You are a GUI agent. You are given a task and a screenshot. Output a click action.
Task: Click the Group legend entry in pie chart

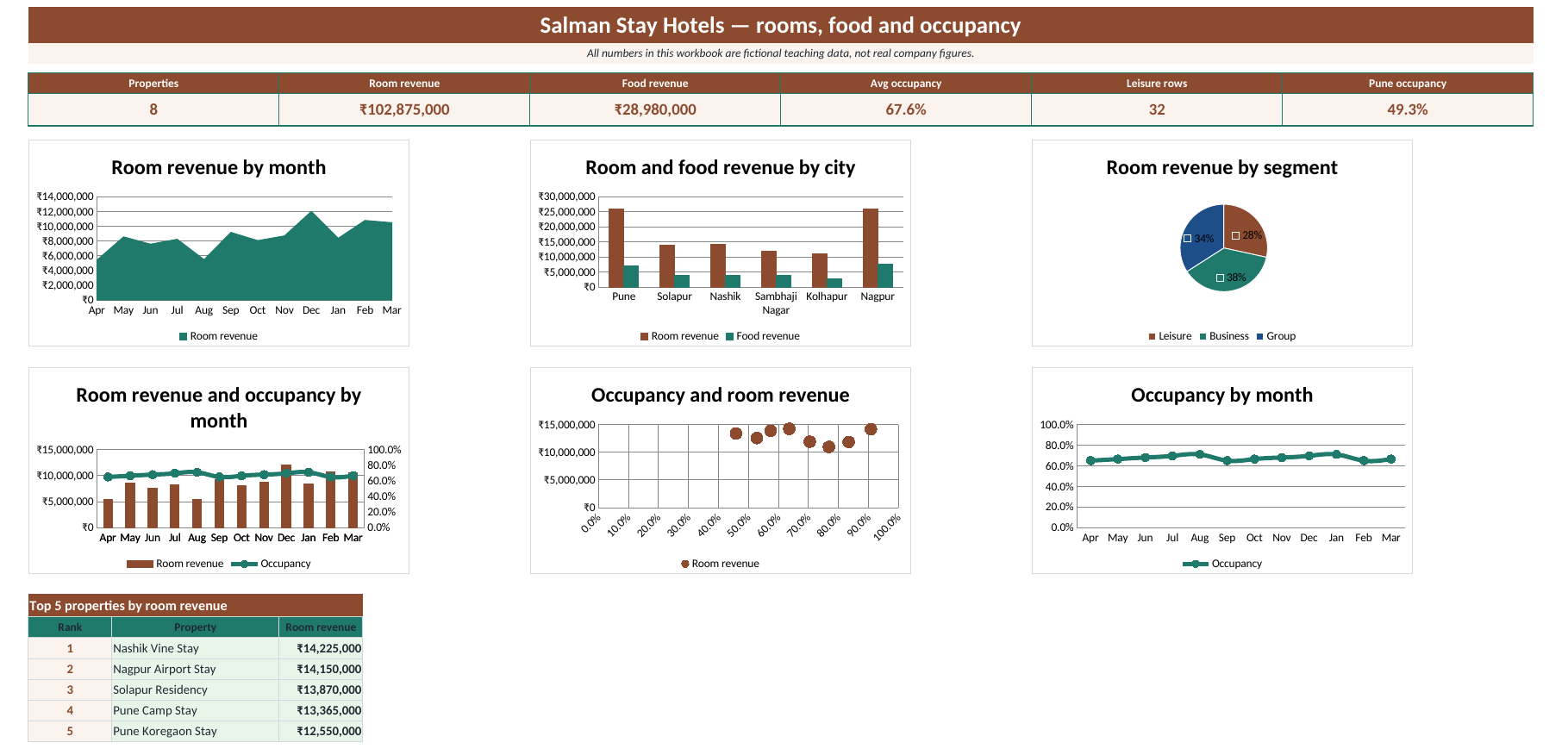point(1276,336)
